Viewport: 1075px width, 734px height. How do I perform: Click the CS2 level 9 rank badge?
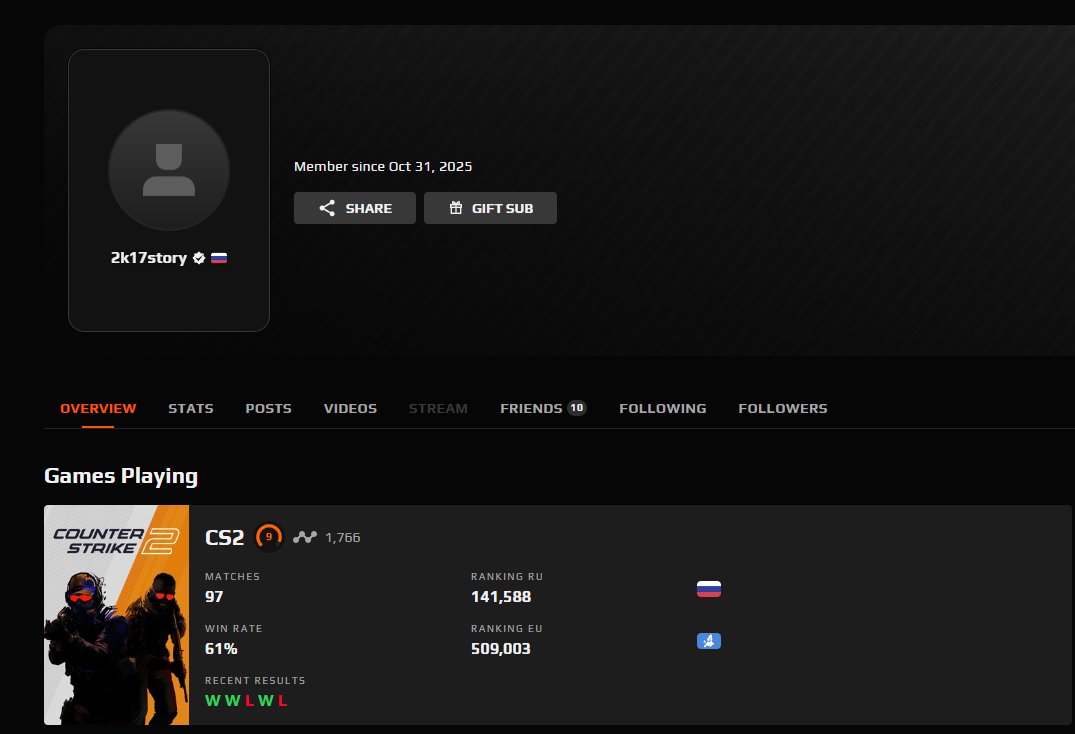tap(268, 537)
